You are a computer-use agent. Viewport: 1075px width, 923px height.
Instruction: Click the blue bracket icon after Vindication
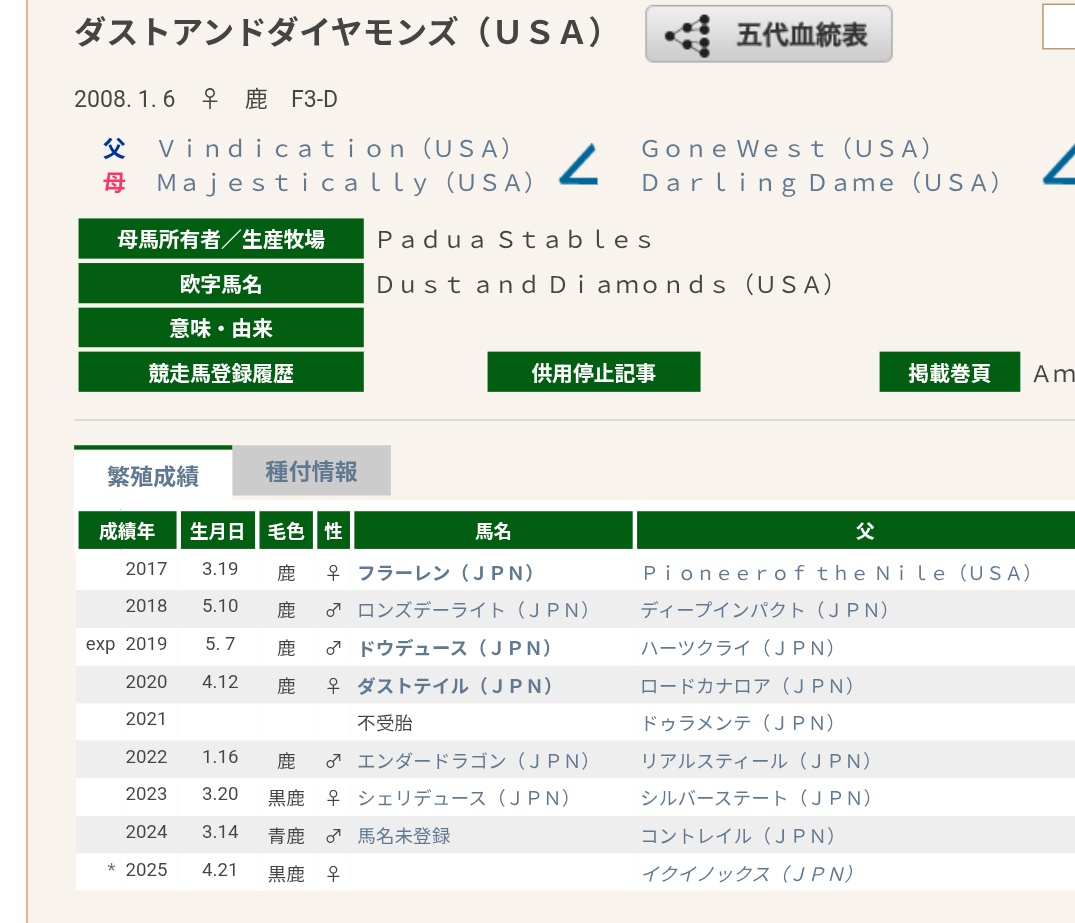[x=578, y=166]
